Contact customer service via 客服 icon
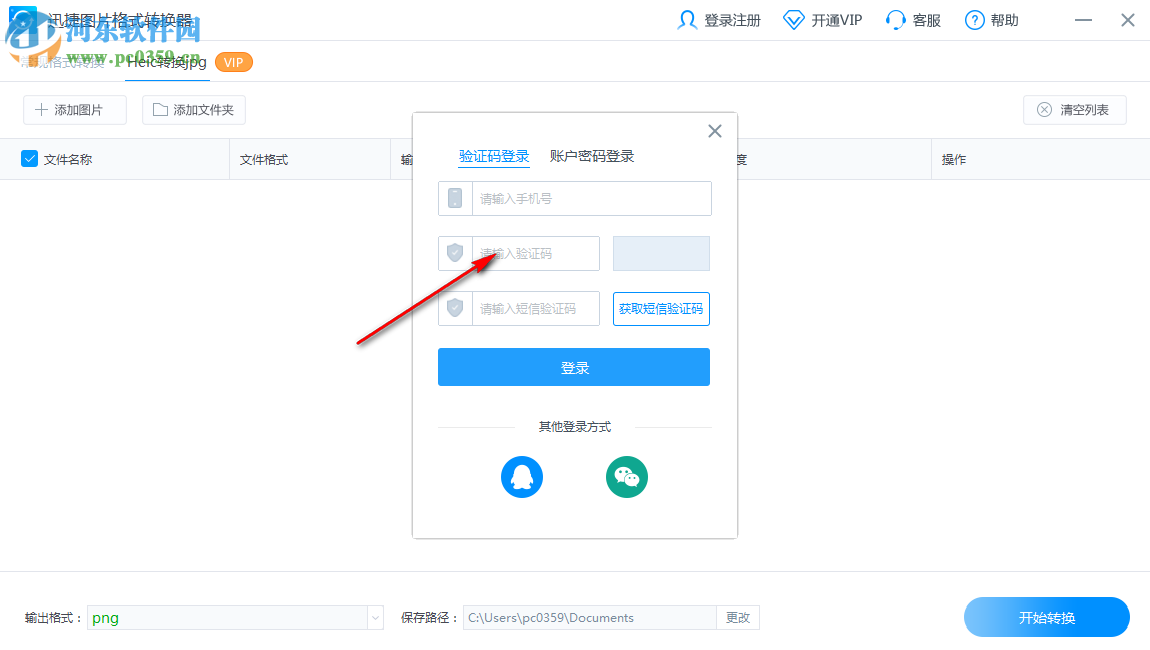This screenshot has width=1150, height=650. 912,19
